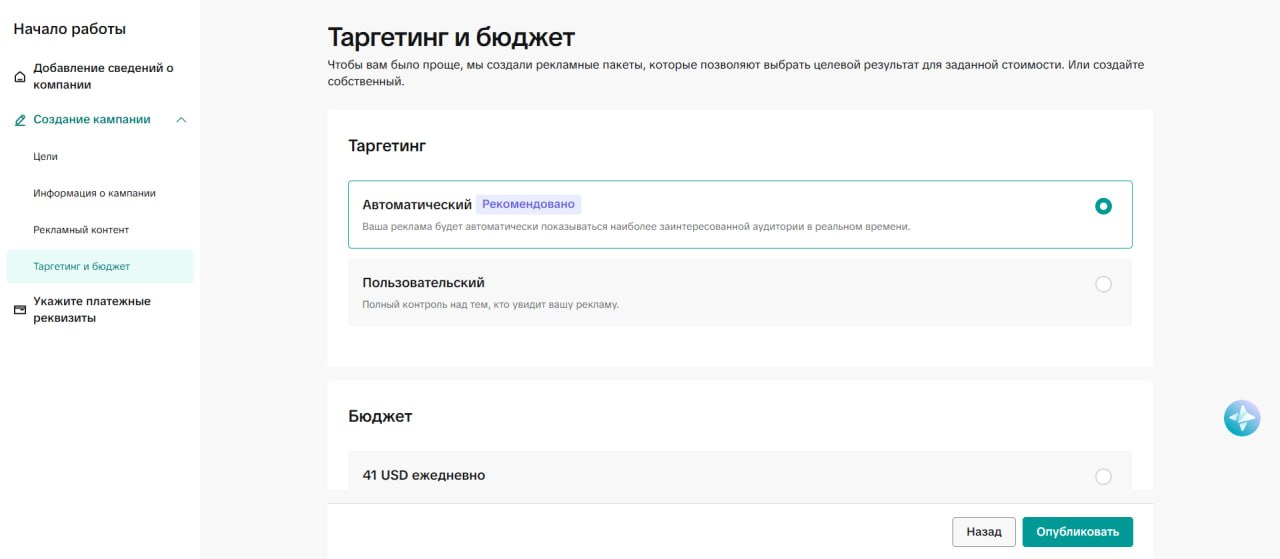The width and height of the screenshot is (1280, 559).
Task: Choose the 41 USD ежедневно budget radio
Action: click(x=1103, y=476)
